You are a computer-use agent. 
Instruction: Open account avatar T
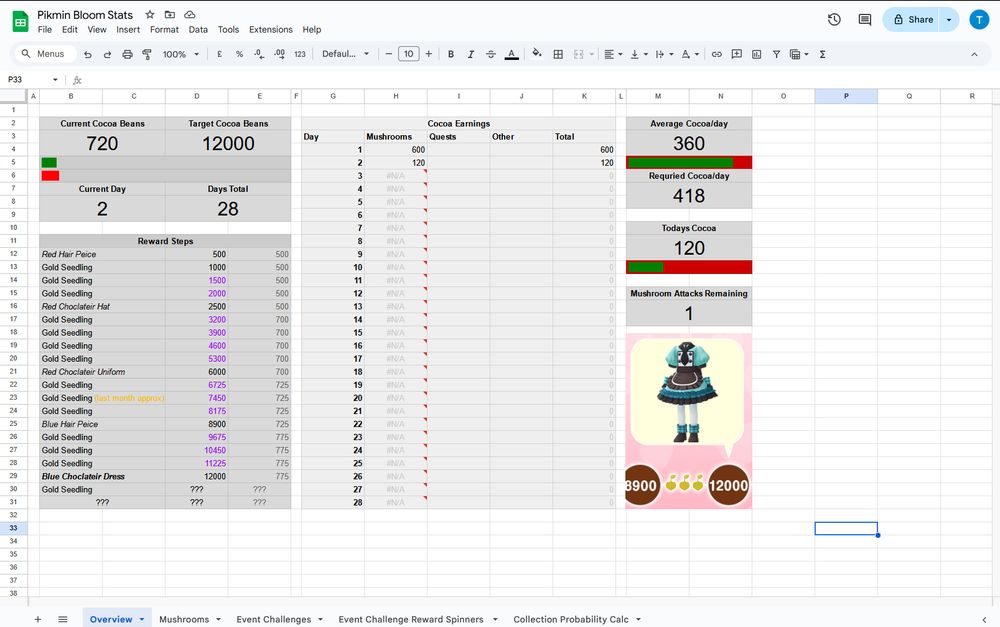pyautogui.click(x=979, y=20)
